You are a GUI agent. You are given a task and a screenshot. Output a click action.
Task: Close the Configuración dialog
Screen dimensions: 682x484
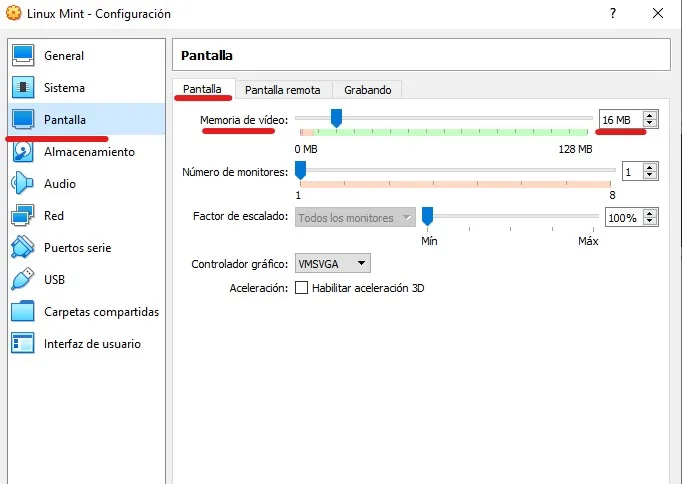[658, 13]
